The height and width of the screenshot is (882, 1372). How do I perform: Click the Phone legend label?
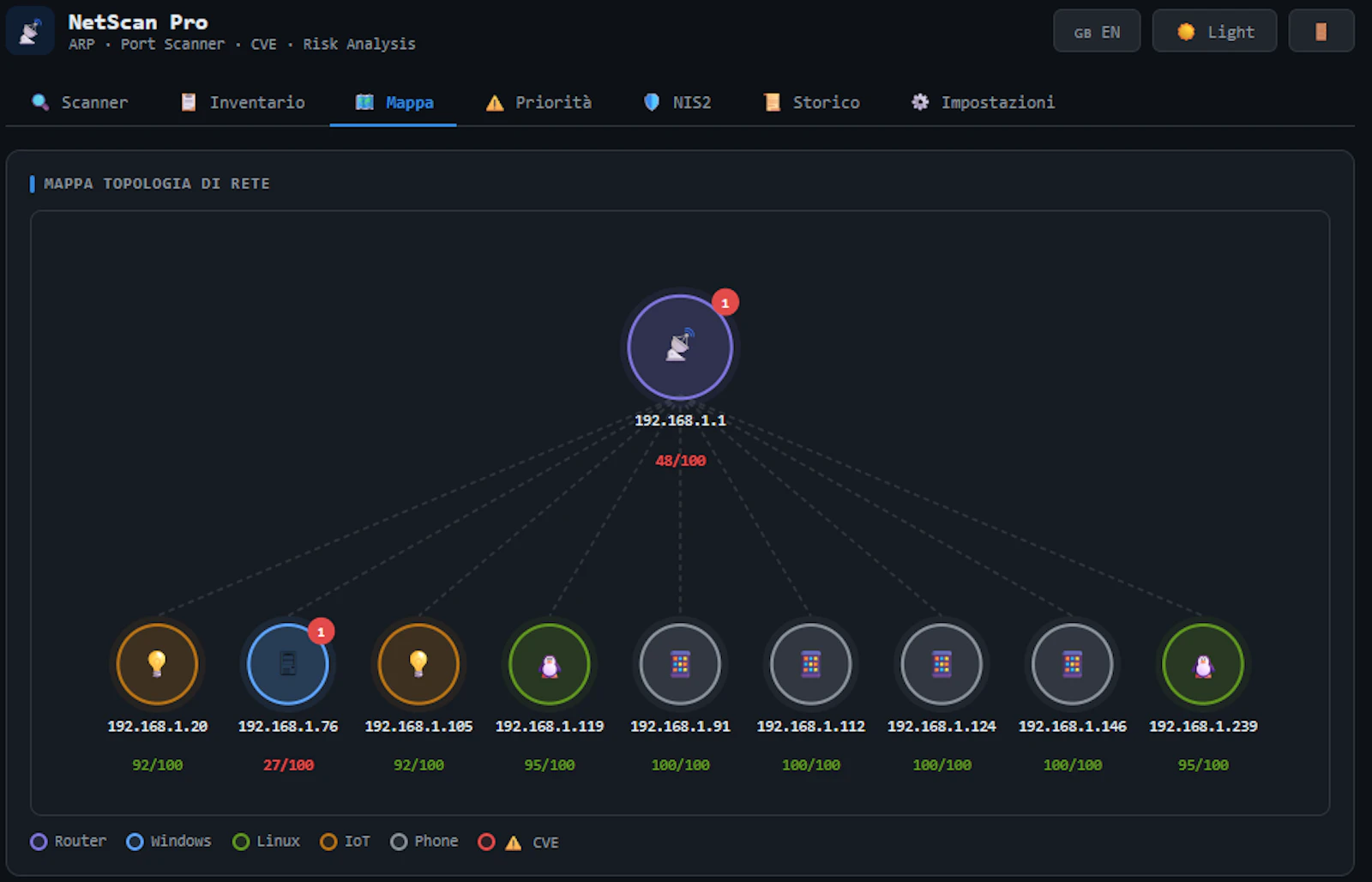point(436,841)
